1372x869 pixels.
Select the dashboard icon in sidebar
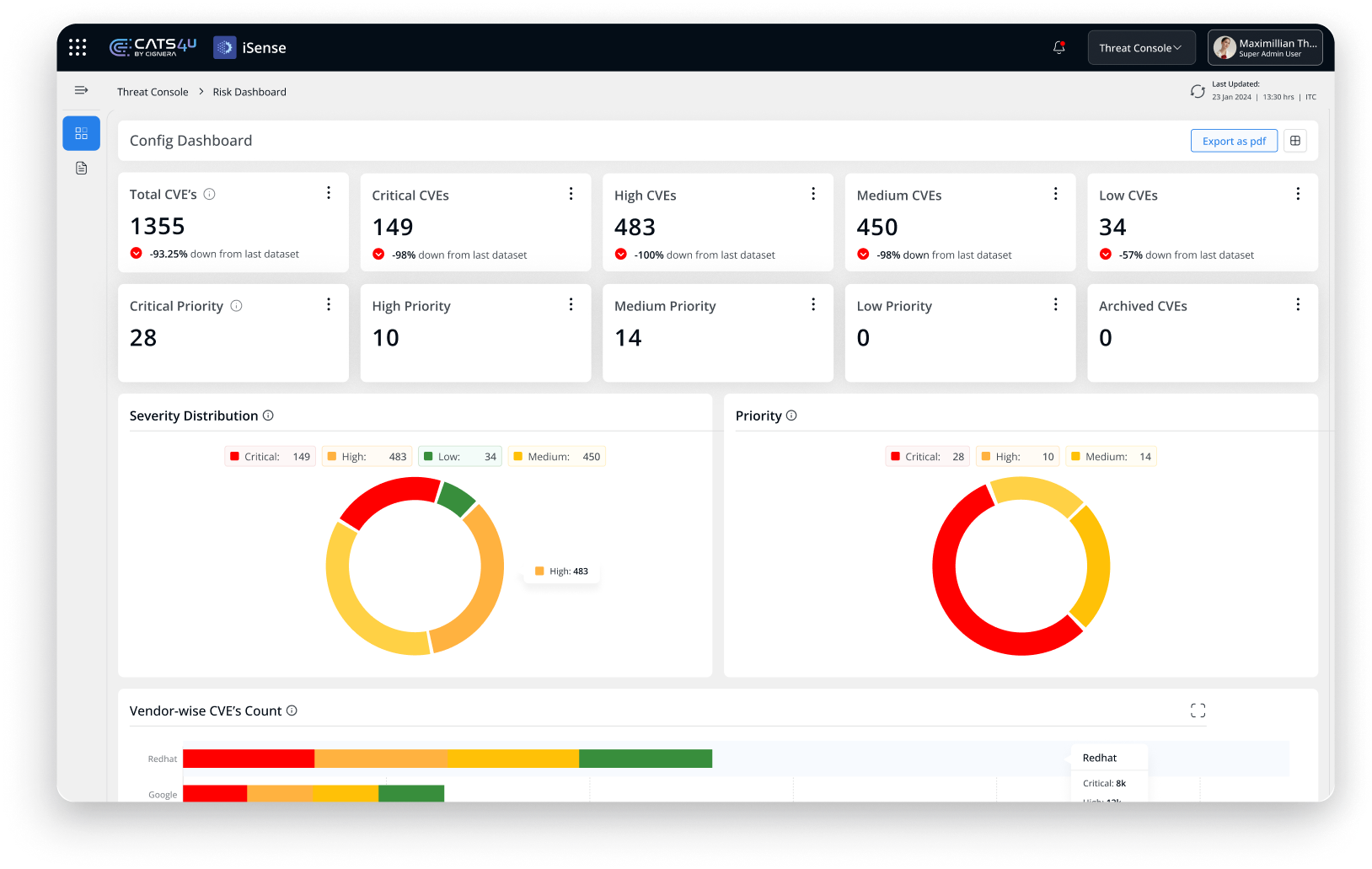point(82,133)
